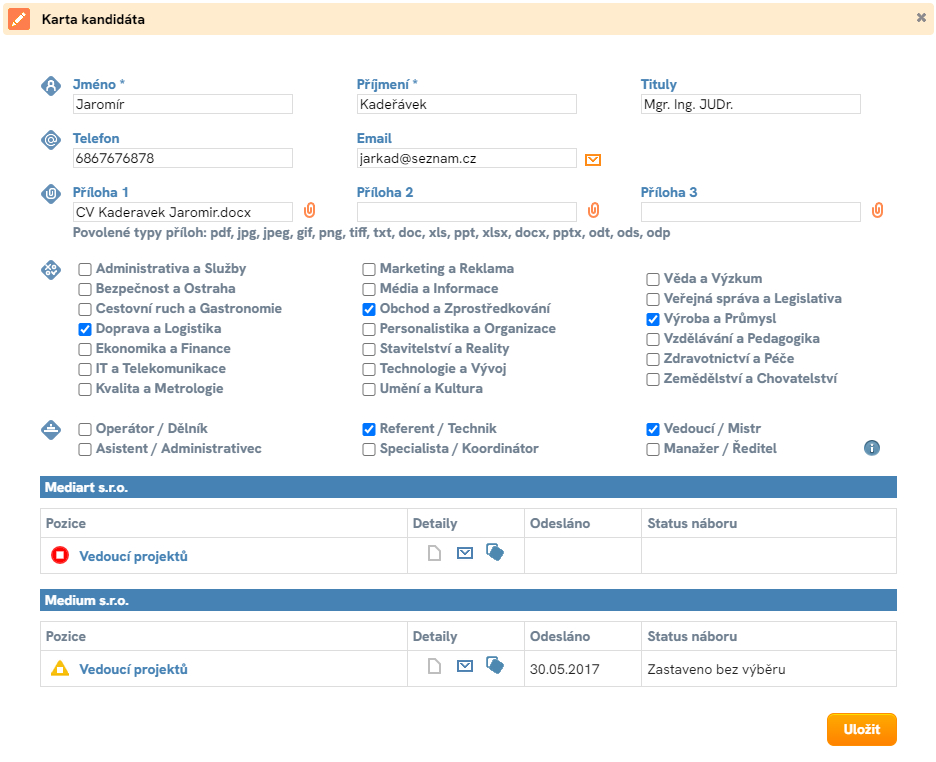Click the envelope icon in Medium s.r.o. row
Viewport: 936px width, 762px height.
click(x=464, y=666)
